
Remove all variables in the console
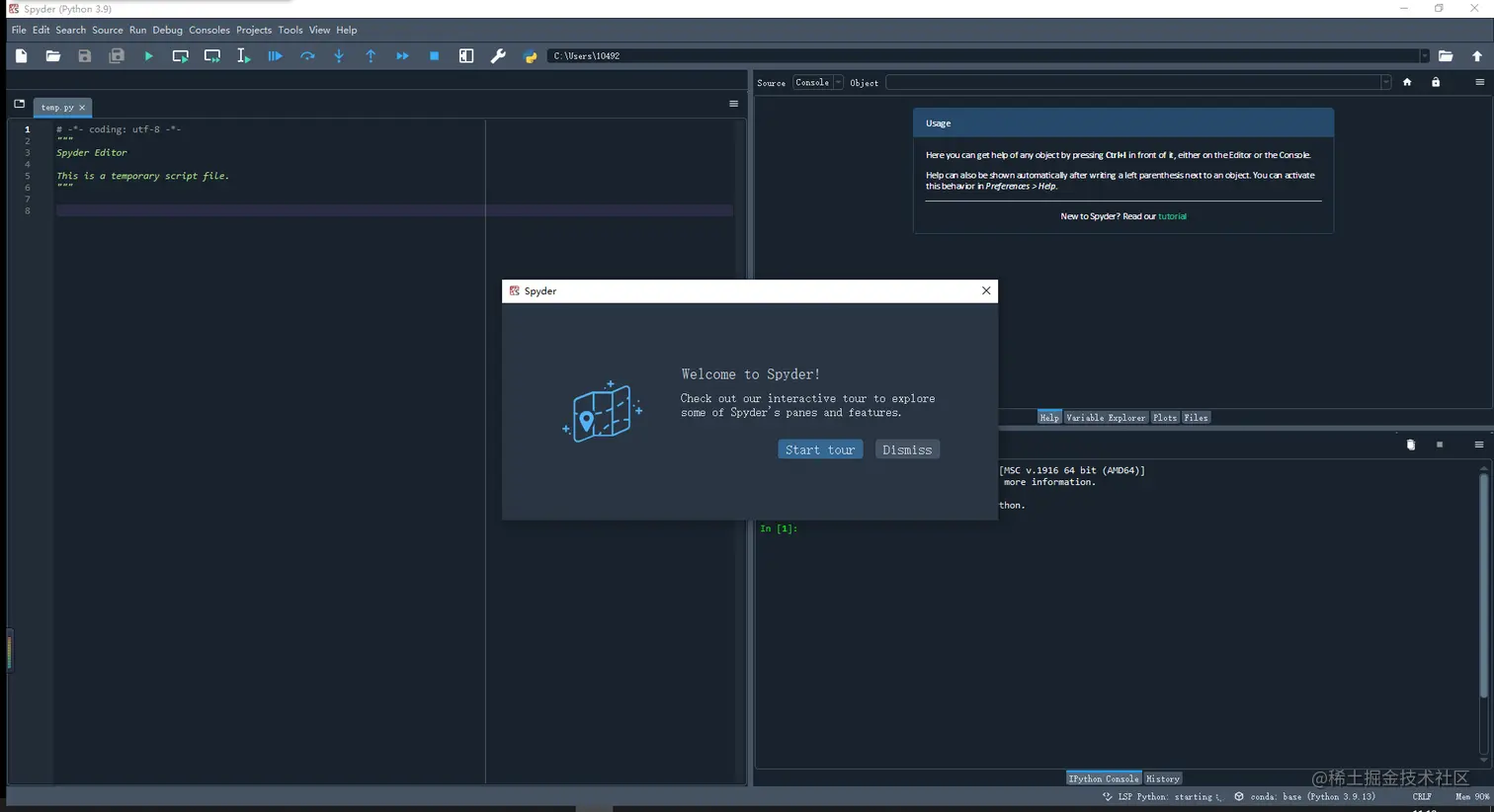point(1411,446)
